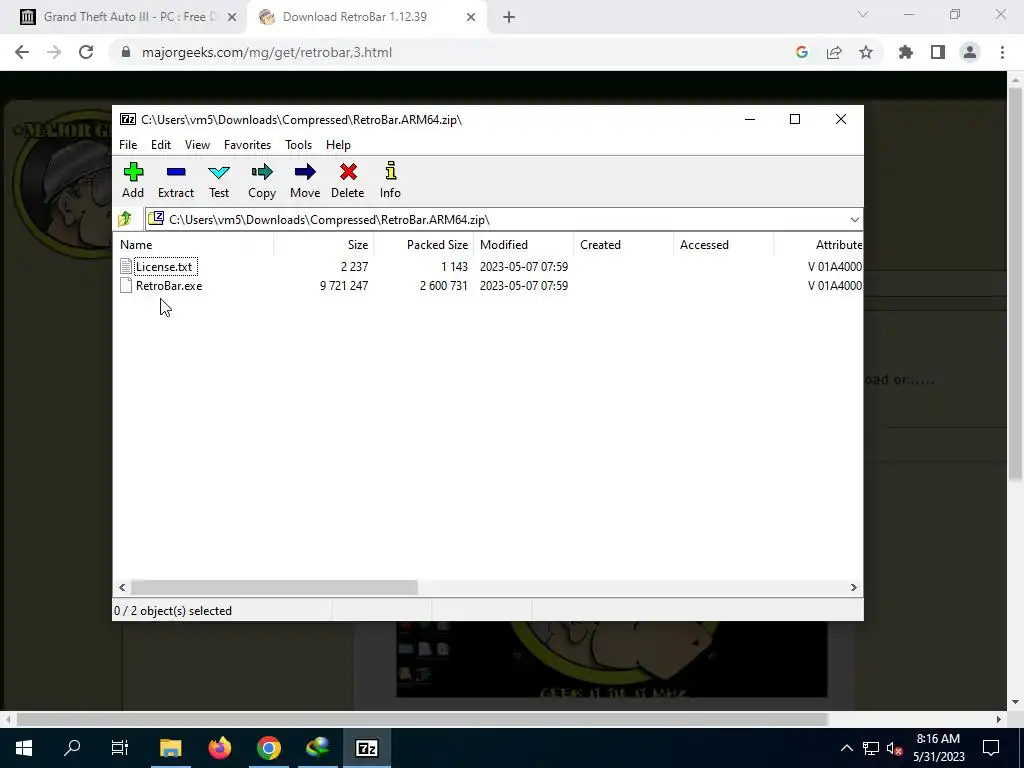Screen dimensions: 1024x768
Task: Click 7-Zip taskbar button
Action: pyautogui.click(x=366, y=748)
